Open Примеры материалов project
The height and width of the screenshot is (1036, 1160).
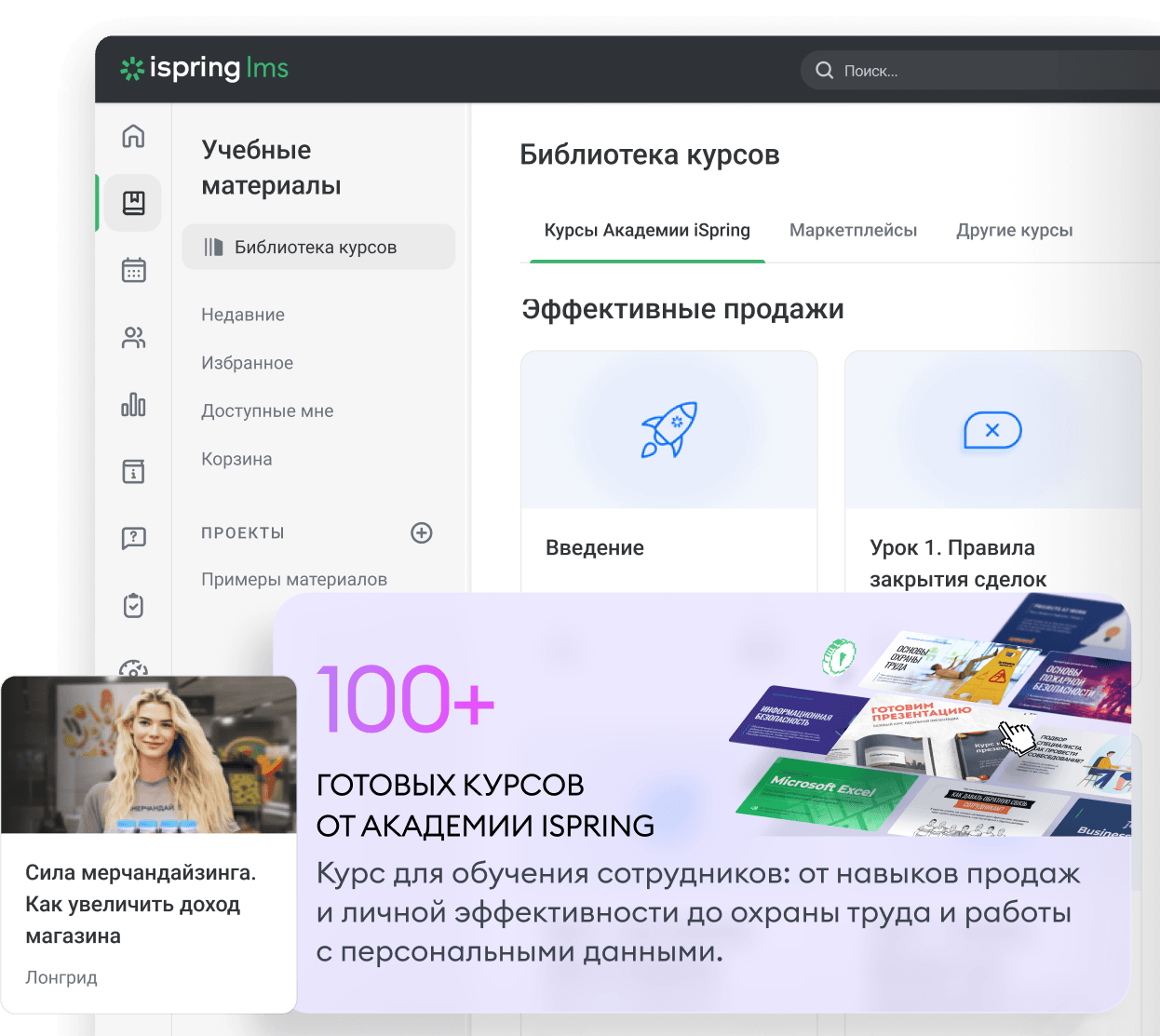294,579
